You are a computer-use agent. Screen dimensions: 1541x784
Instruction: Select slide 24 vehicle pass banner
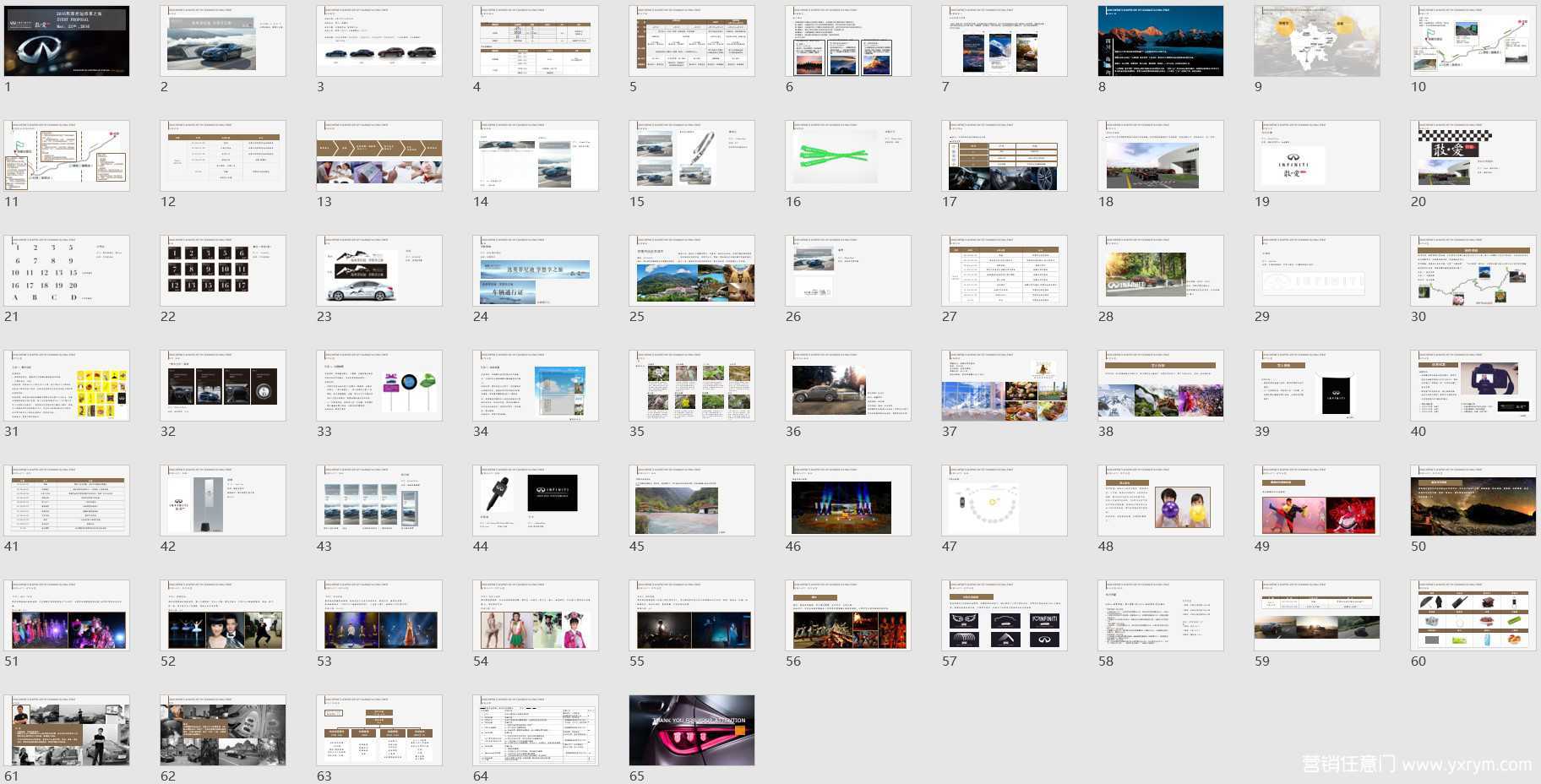click(536, 271)
